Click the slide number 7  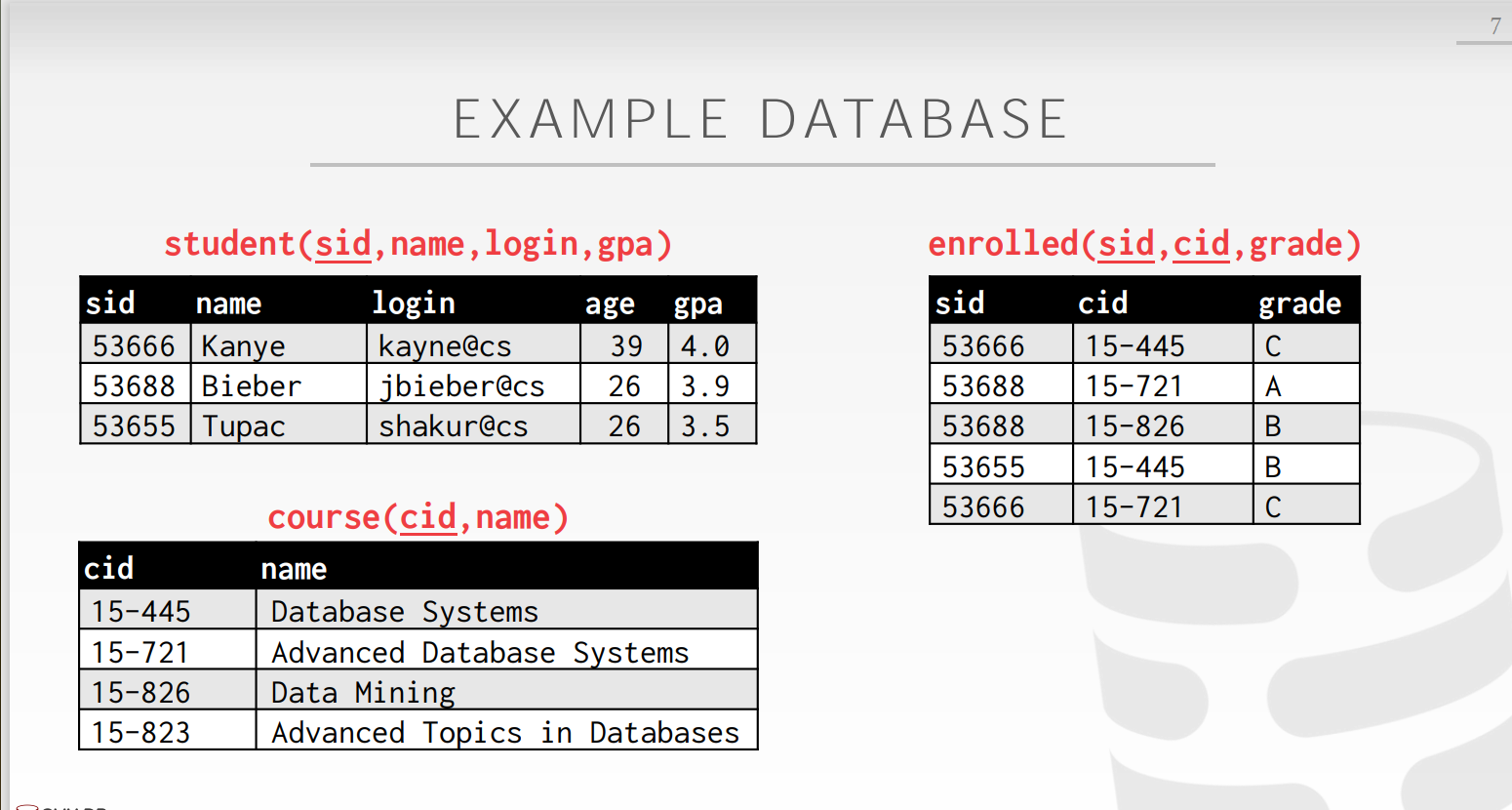tap(1495, 26)
